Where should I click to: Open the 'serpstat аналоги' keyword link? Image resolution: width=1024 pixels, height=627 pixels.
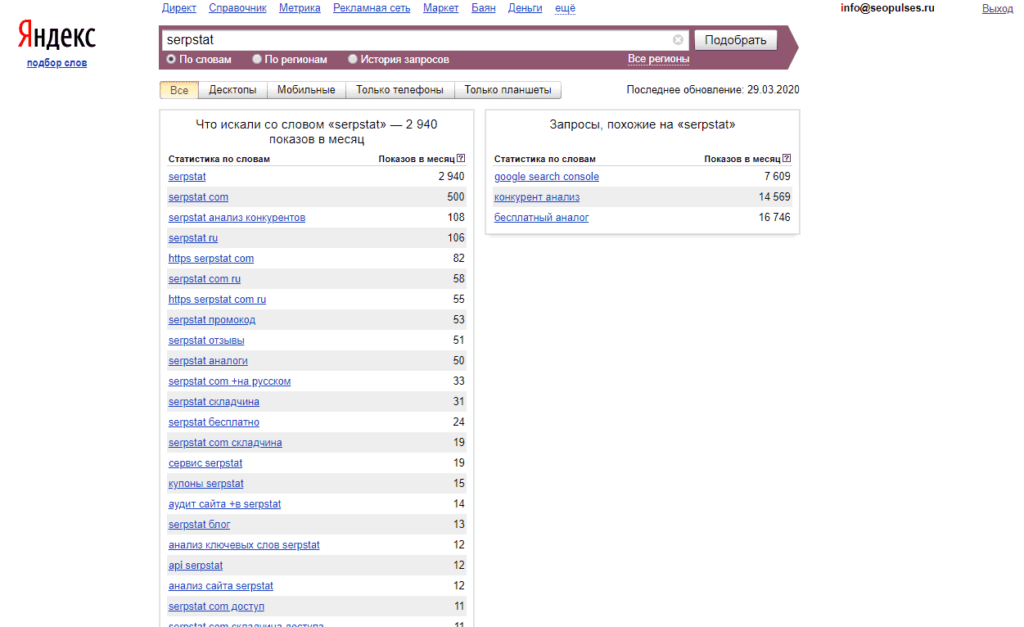[208, 361]
